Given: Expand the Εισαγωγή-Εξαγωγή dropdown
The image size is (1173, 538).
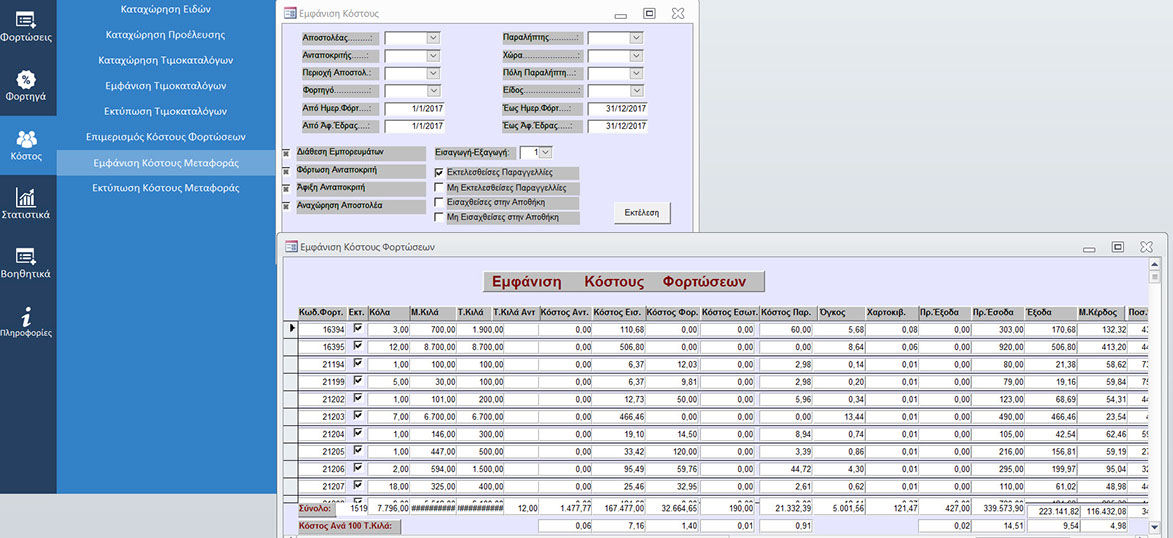Looking at the screenshot, I should (x=545, y=153).
